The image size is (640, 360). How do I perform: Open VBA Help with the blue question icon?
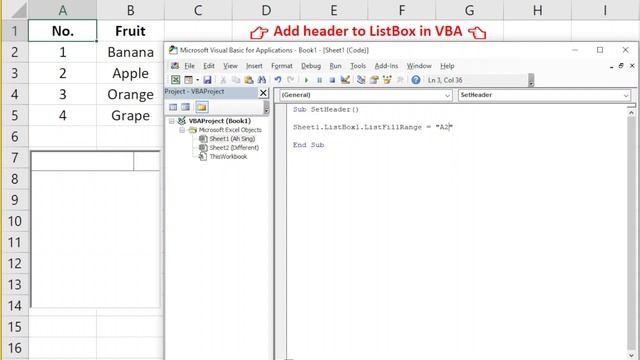click(416, 80)
